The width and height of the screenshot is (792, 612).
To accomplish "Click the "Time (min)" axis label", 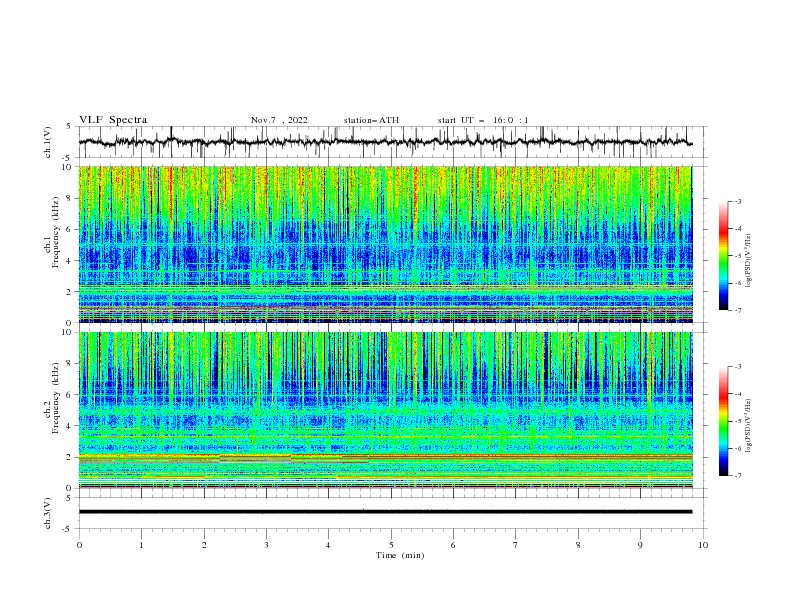I will tap(400, 555).
